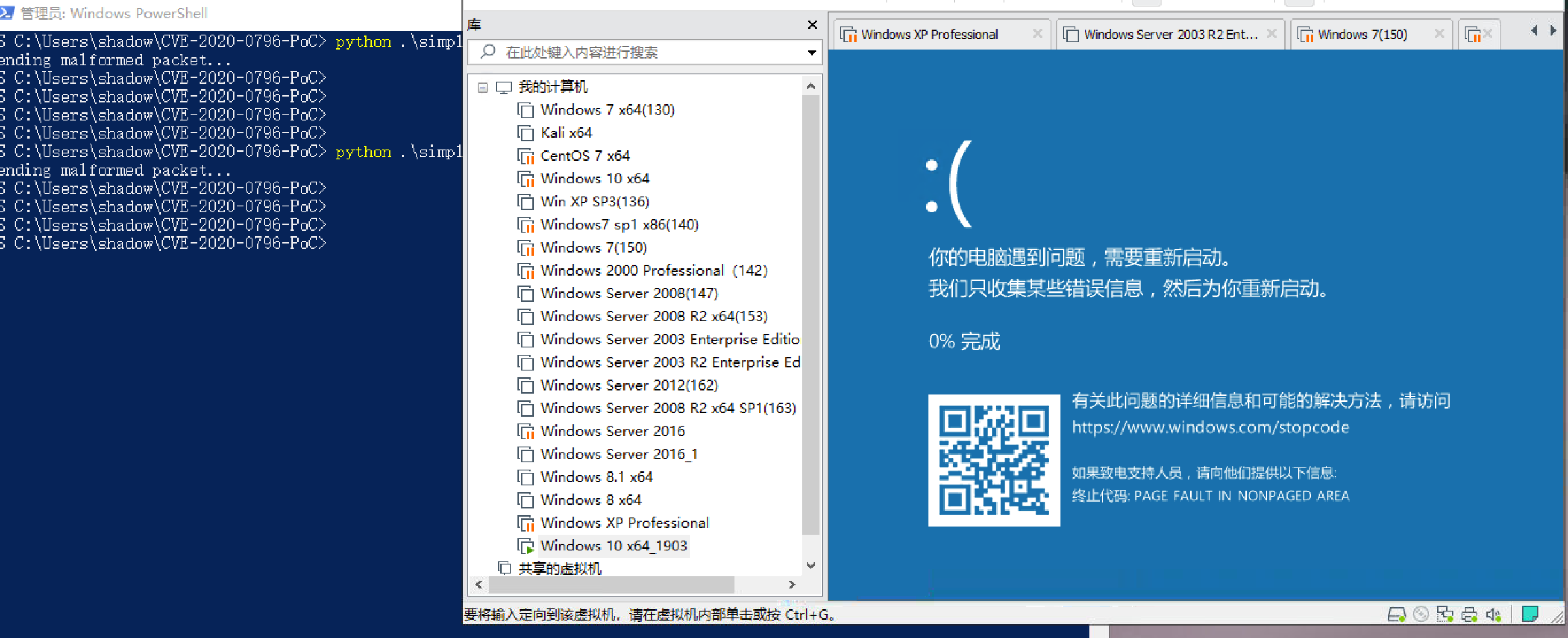
Task: Select Windows 10 x64 in the library
Action: click(x=595, y=179)
